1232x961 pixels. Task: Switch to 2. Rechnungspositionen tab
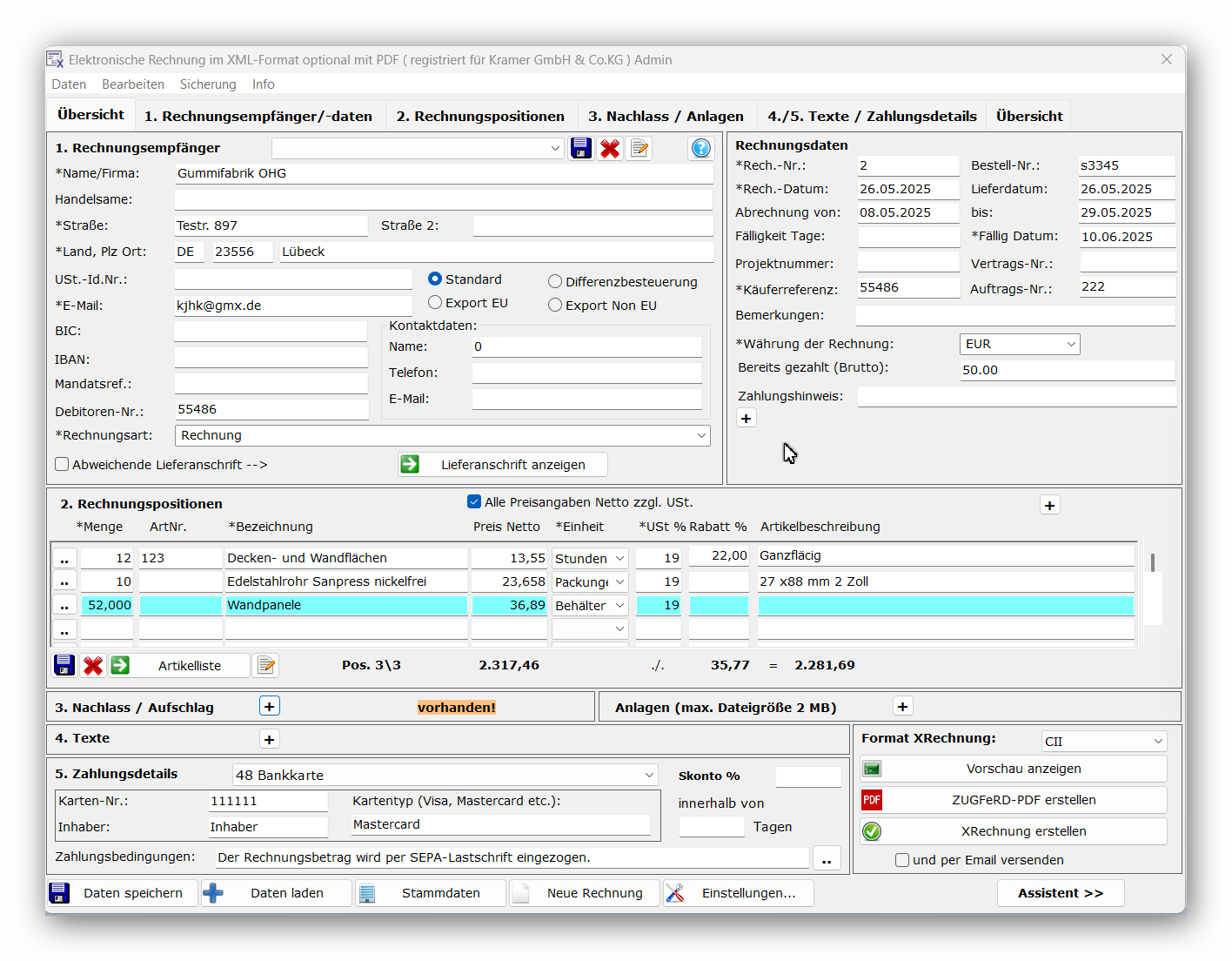pyautogui.click(x=480, y=117)
